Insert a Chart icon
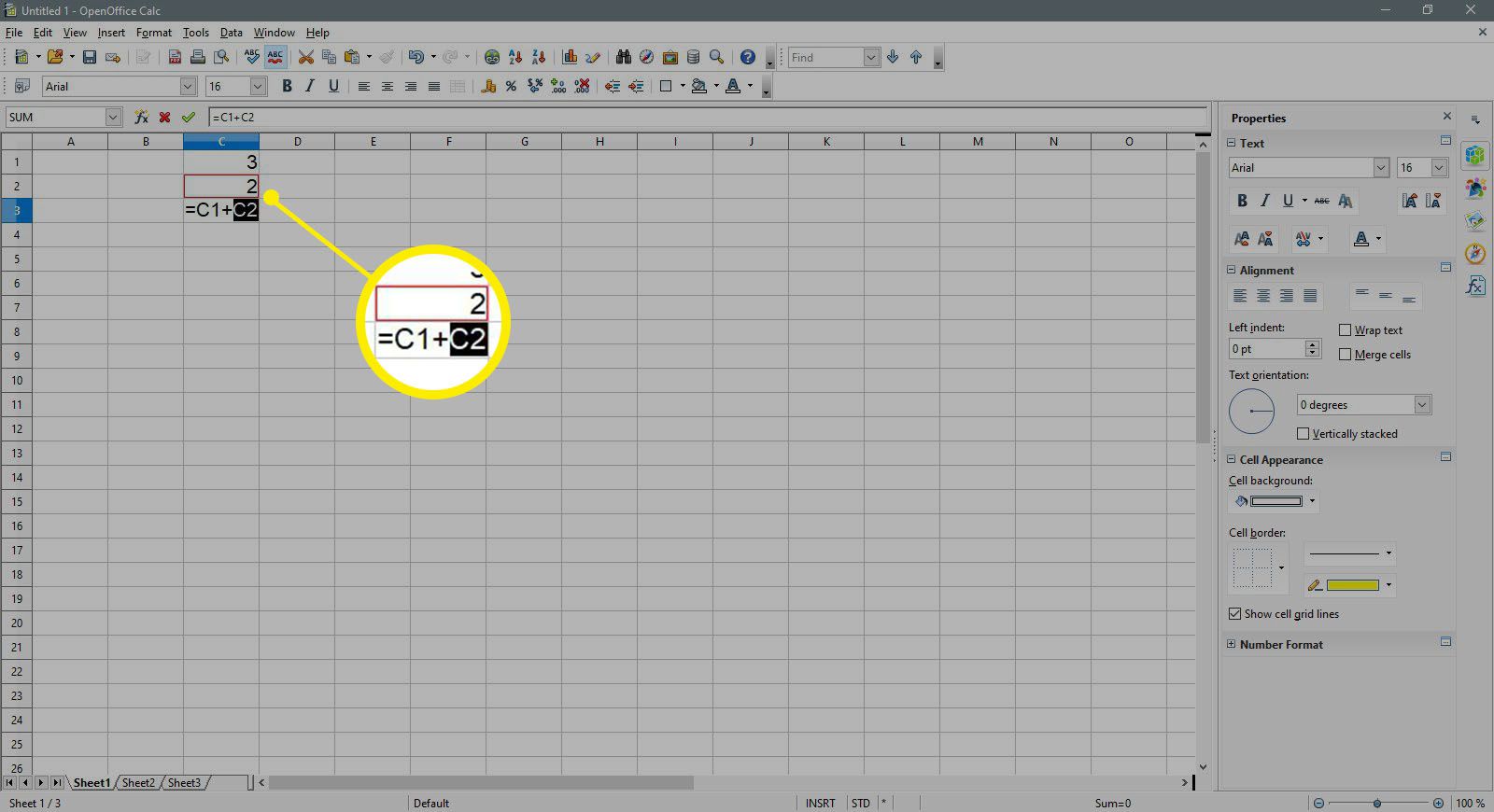This screenshot has height=812, width=1494. 570,58
